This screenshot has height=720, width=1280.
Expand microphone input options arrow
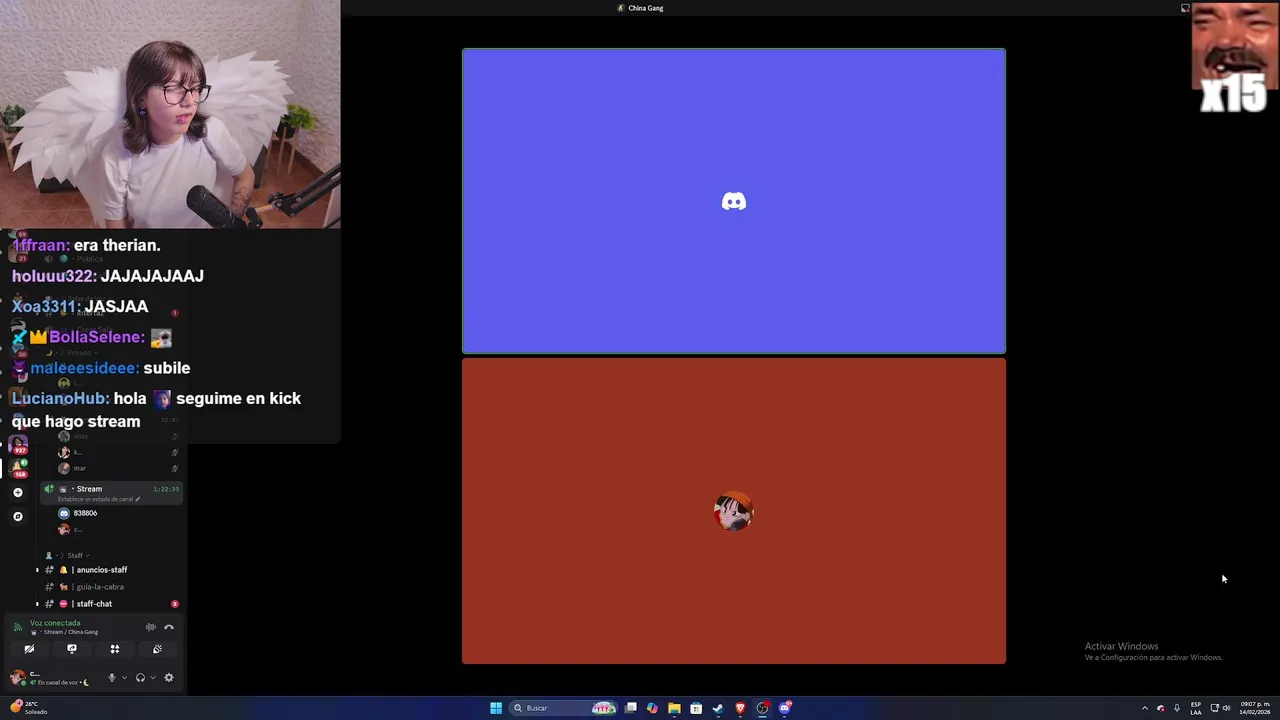click(124, 677)
